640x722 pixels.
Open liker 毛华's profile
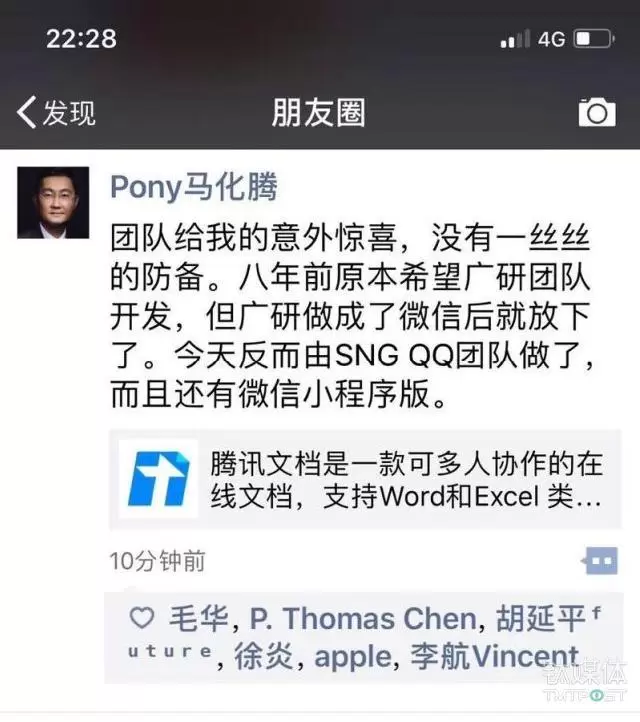click(x=198, y=617)
